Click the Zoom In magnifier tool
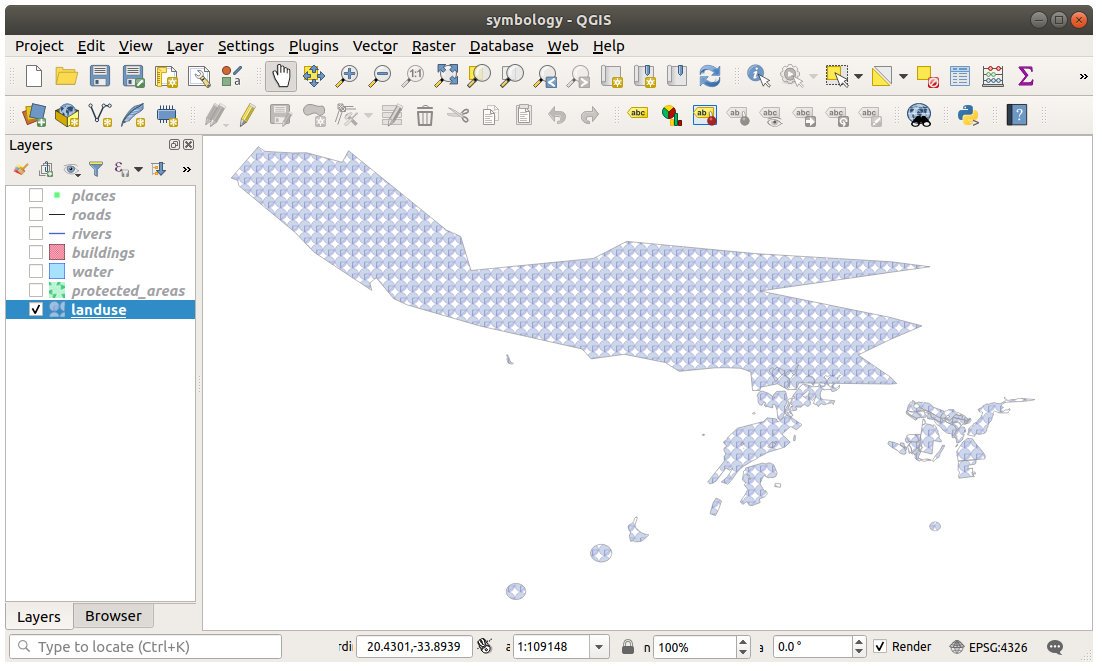Image resolution: width=1102 pixels, height=671 pixels. pyautogui.click(x=347, y=76)
